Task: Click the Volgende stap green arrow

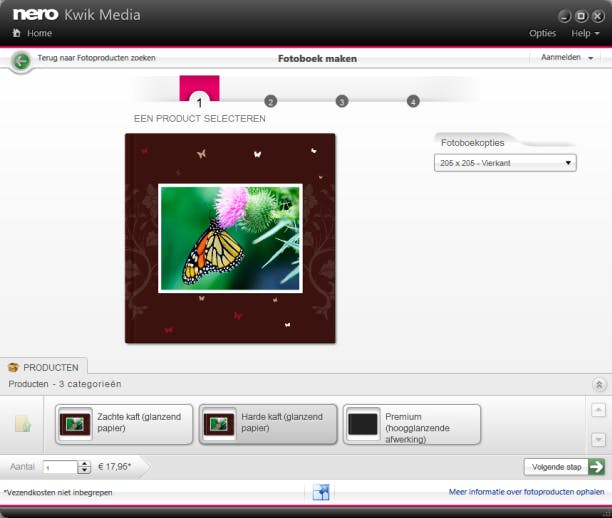Action: pos(596,466)
